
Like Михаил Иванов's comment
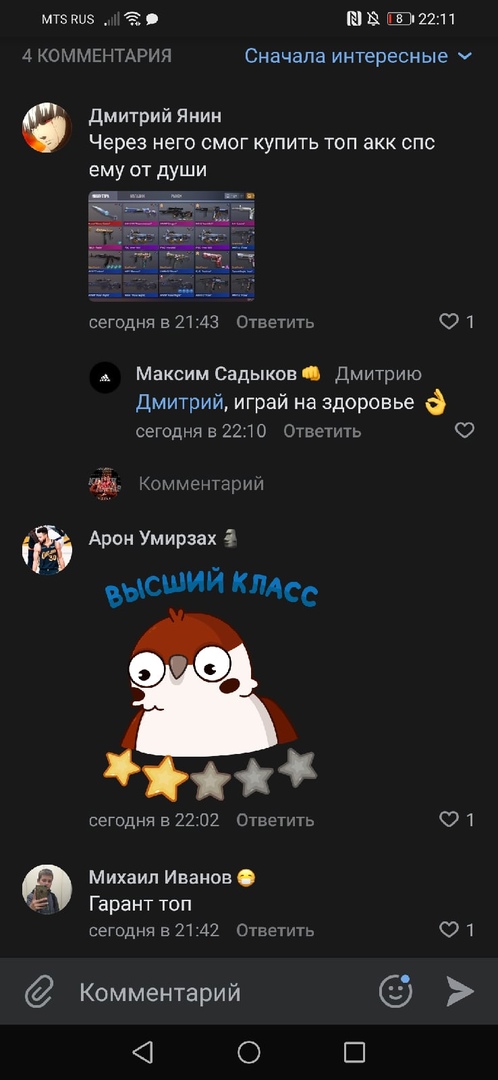457,931
